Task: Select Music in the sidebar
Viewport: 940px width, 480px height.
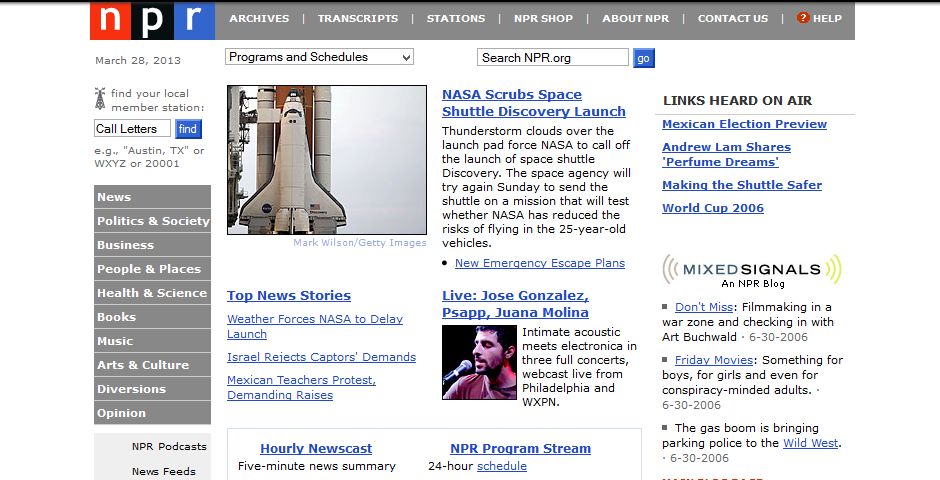Action: [x=152, y=340]
